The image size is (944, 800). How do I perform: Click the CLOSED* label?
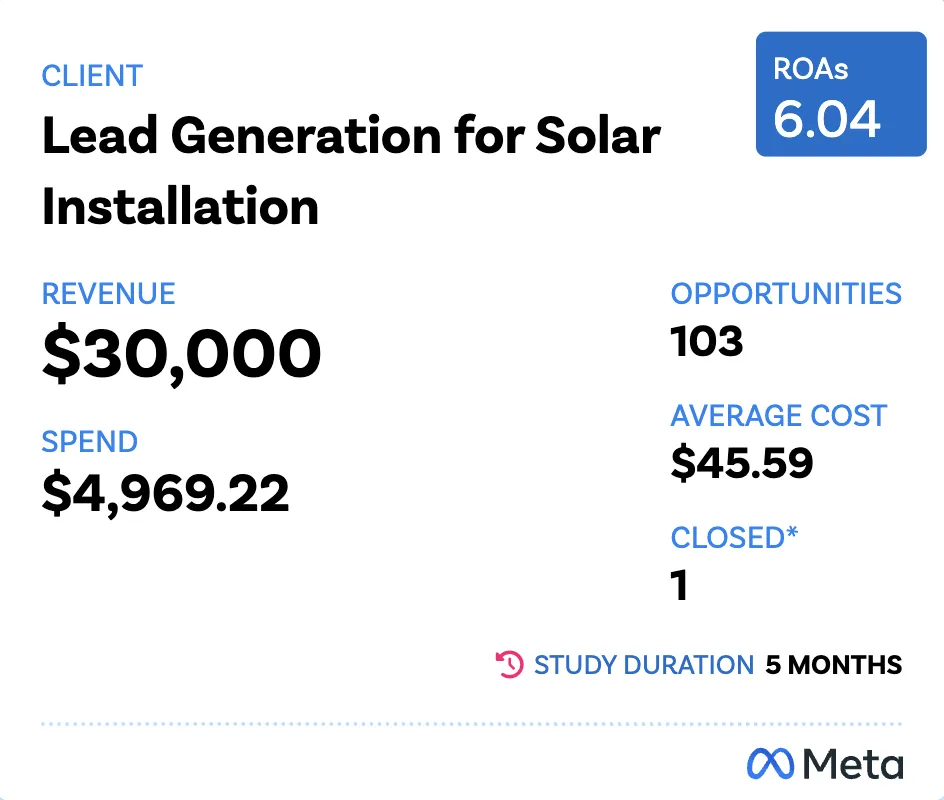pyautogui.click(x=734, y=537)
